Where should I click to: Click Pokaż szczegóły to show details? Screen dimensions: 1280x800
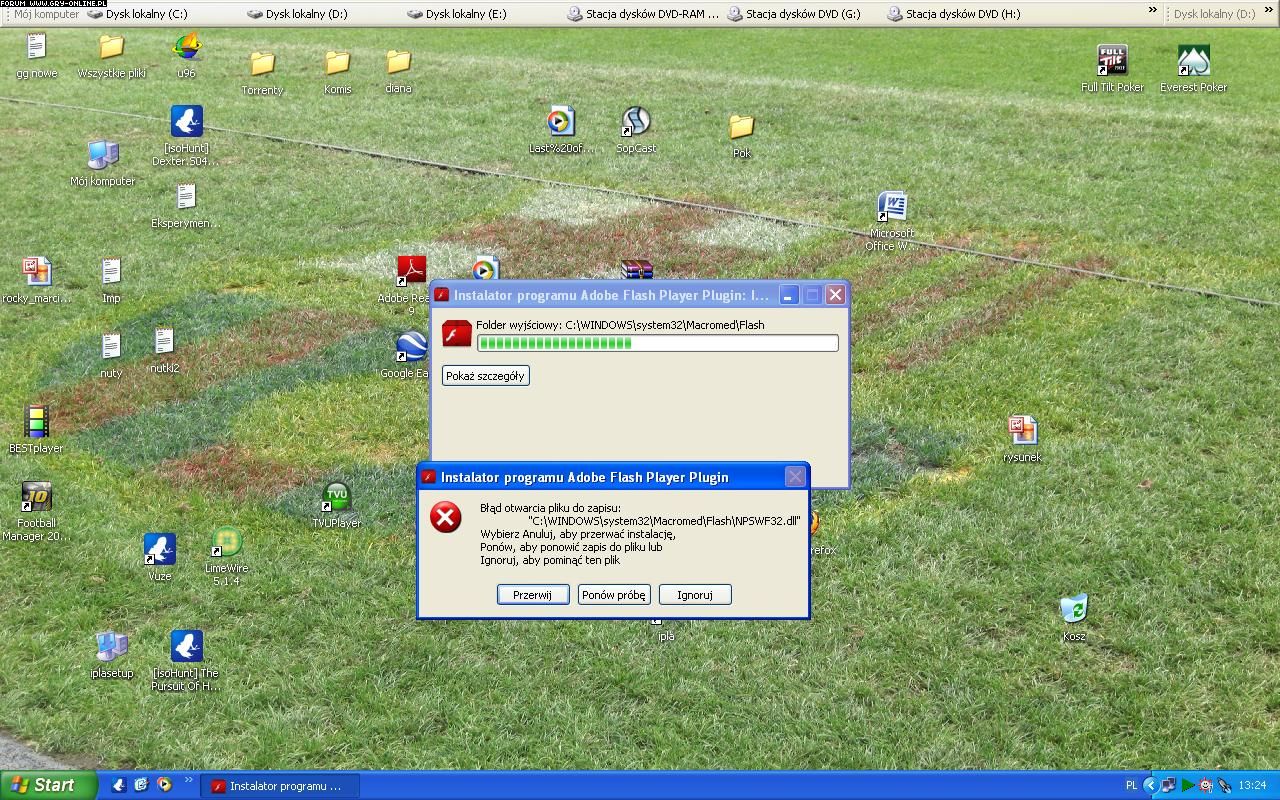point(485,376)
